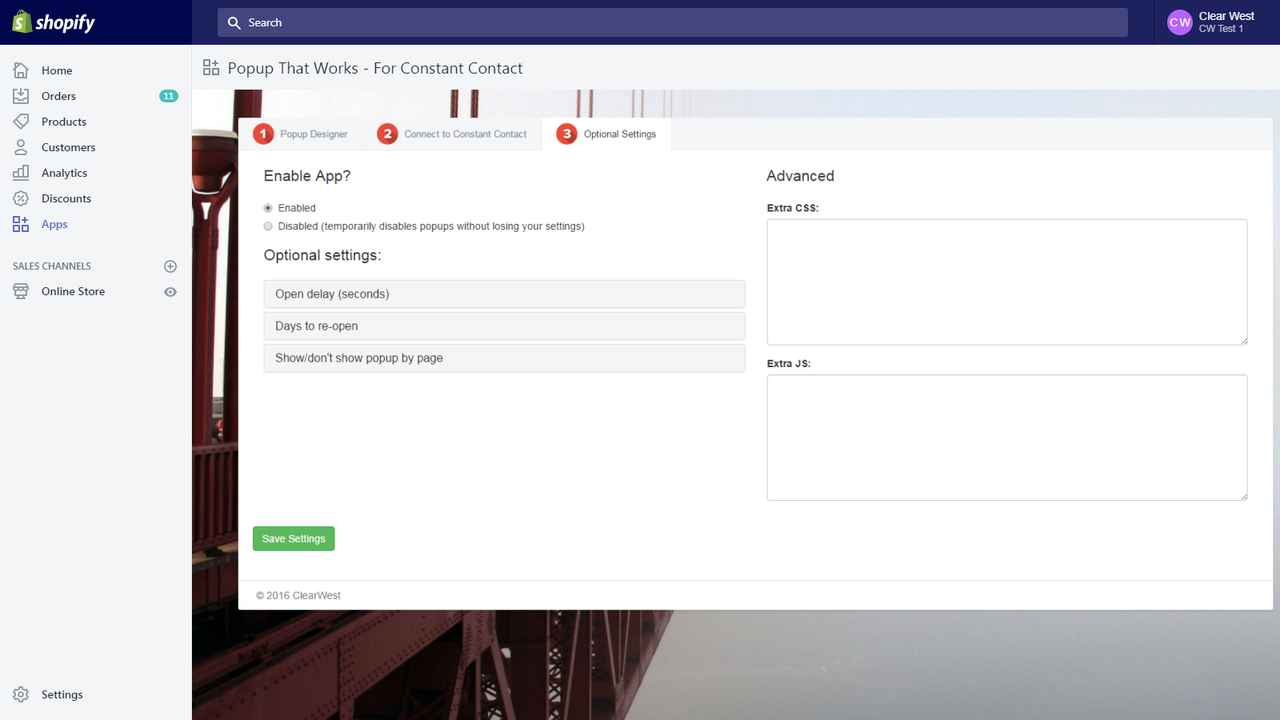Viewport: 1280px width, 720px height.
Task: Click the '© 2016 ClearWest' footer text
Action: pos(298,595)
